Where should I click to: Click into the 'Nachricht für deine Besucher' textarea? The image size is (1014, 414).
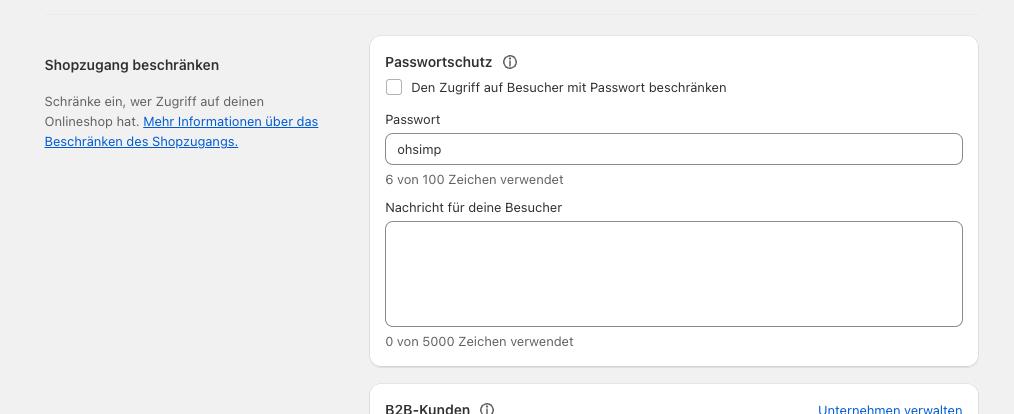[x=673, y=274]
